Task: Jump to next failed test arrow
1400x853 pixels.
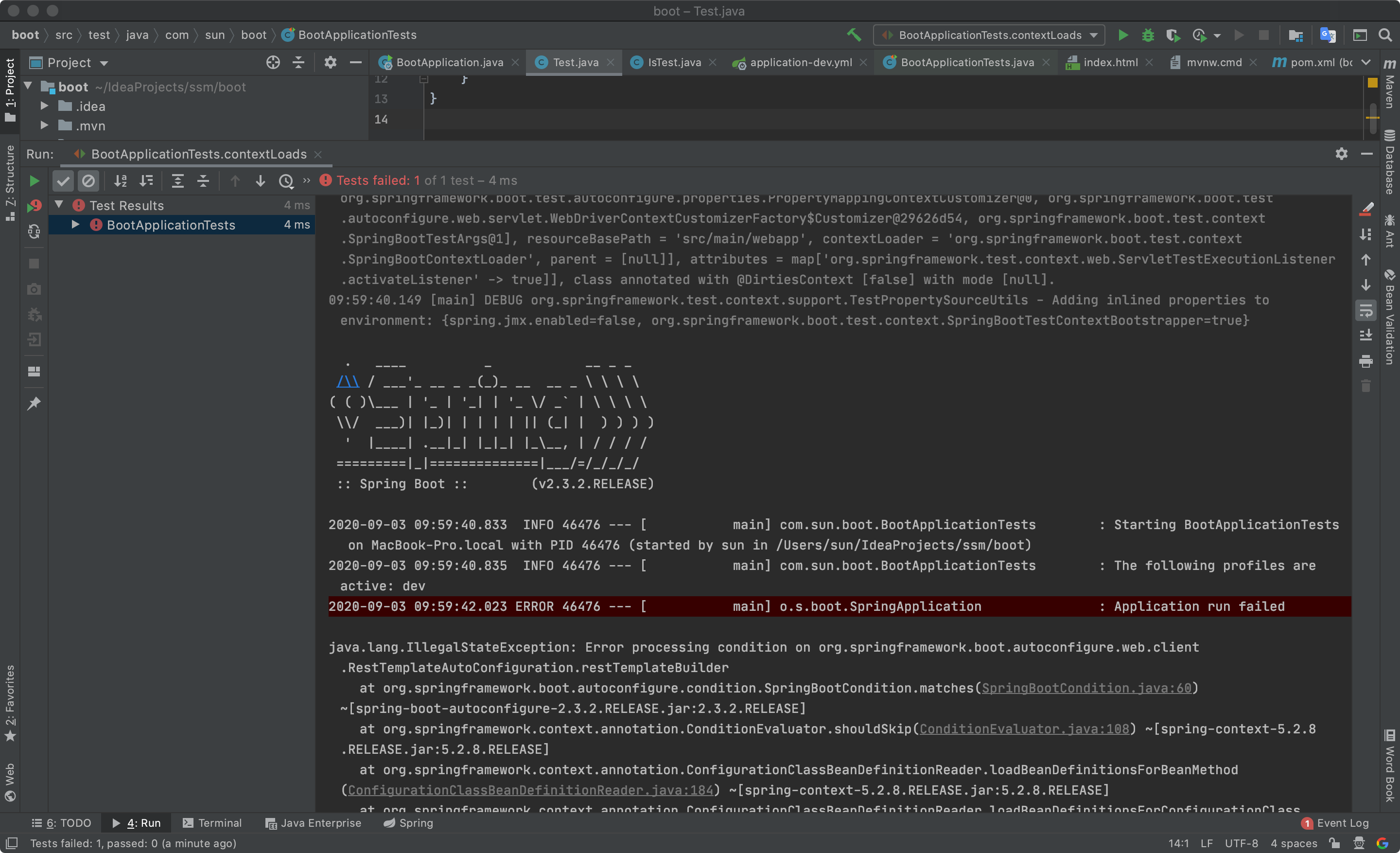Action: [x=260, y=181]
